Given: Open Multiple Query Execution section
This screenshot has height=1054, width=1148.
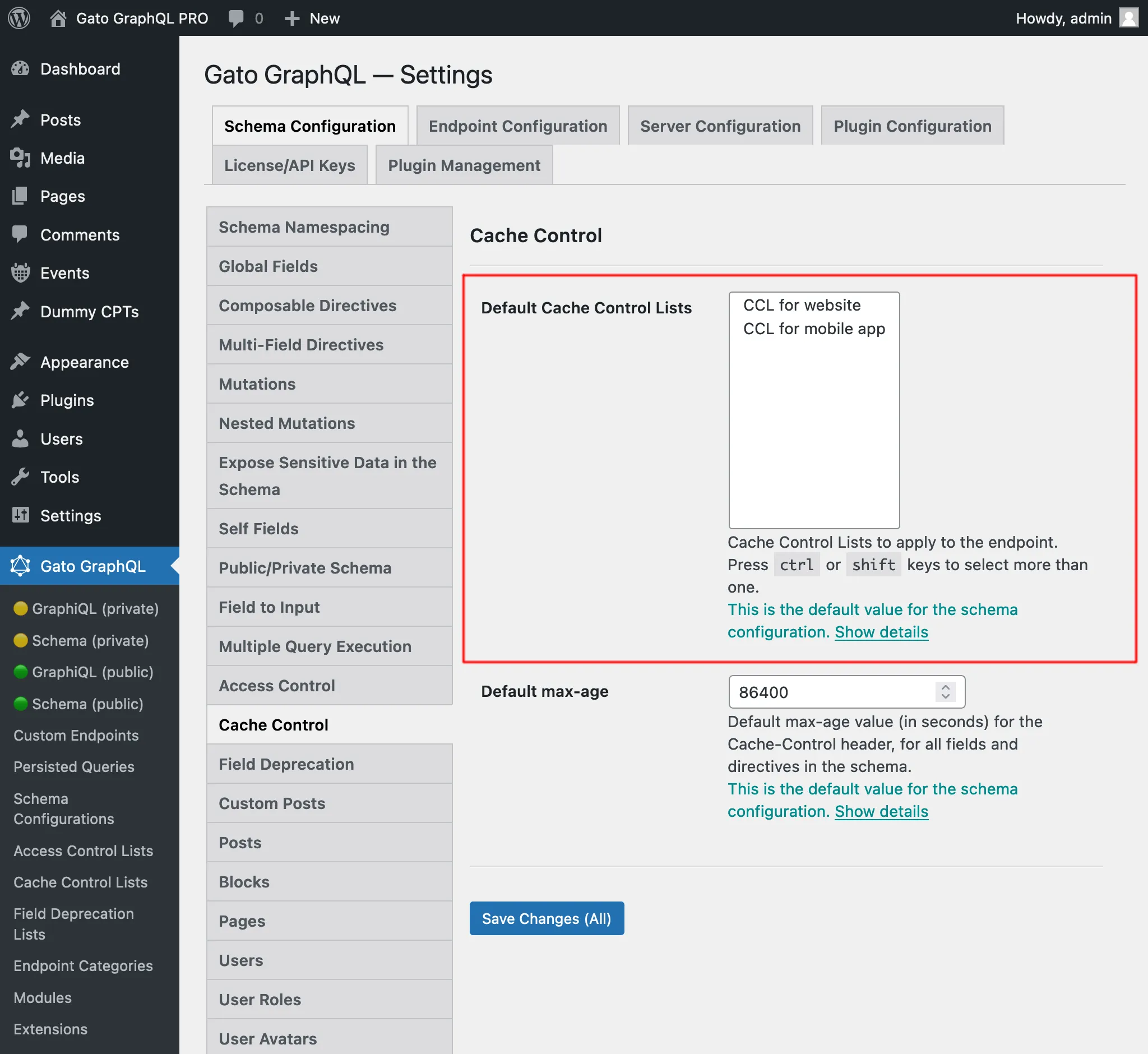Looking at the screenshot, I should click(x=330, y=646).
